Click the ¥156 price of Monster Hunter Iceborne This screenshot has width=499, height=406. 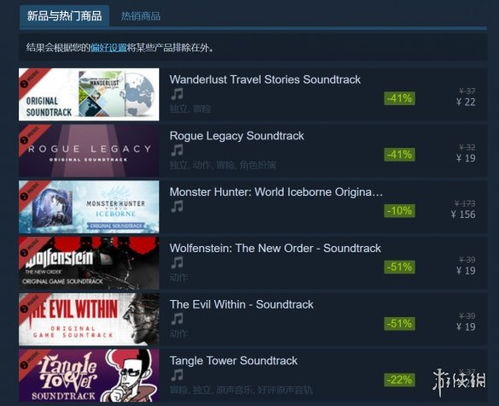pos(463,214)
